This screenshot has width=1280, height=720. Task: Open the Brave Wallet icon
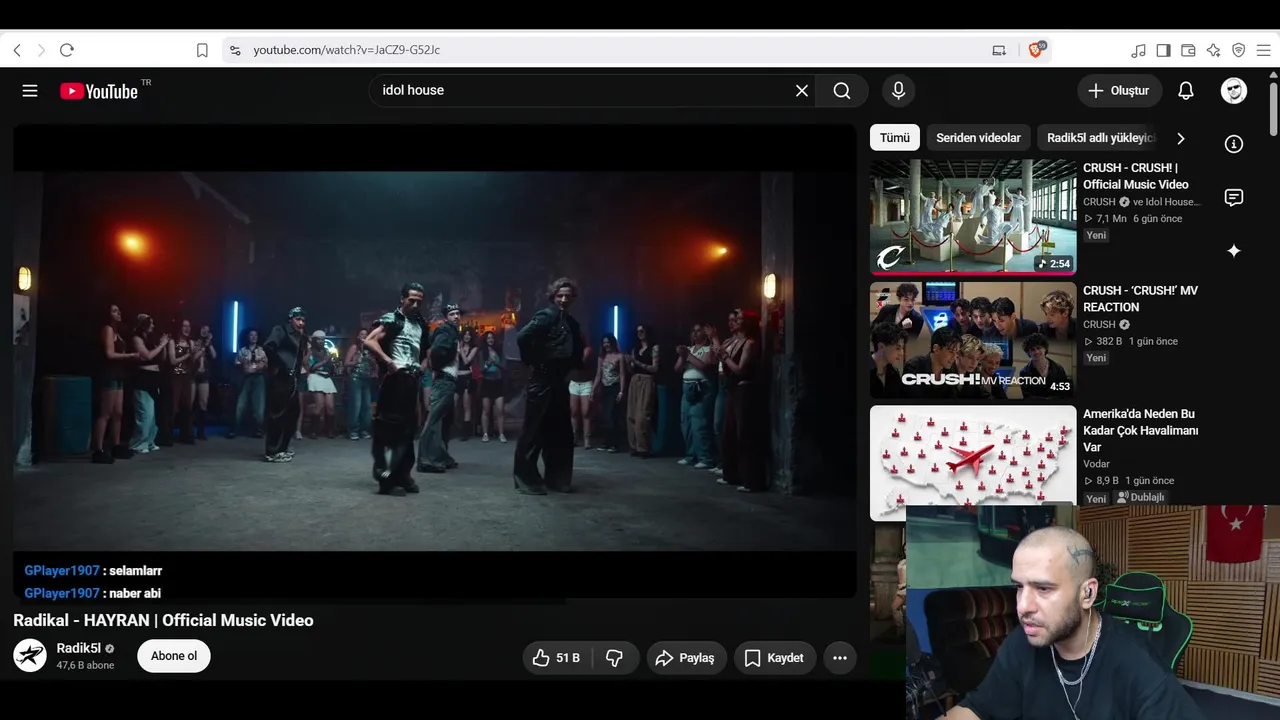[1188, 50]
